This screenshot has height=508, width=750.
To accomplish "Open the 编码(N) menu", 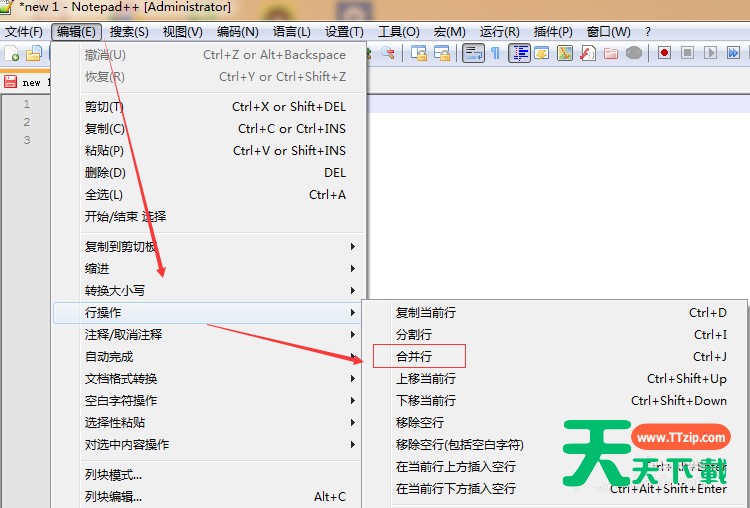I will pos(237,32).
